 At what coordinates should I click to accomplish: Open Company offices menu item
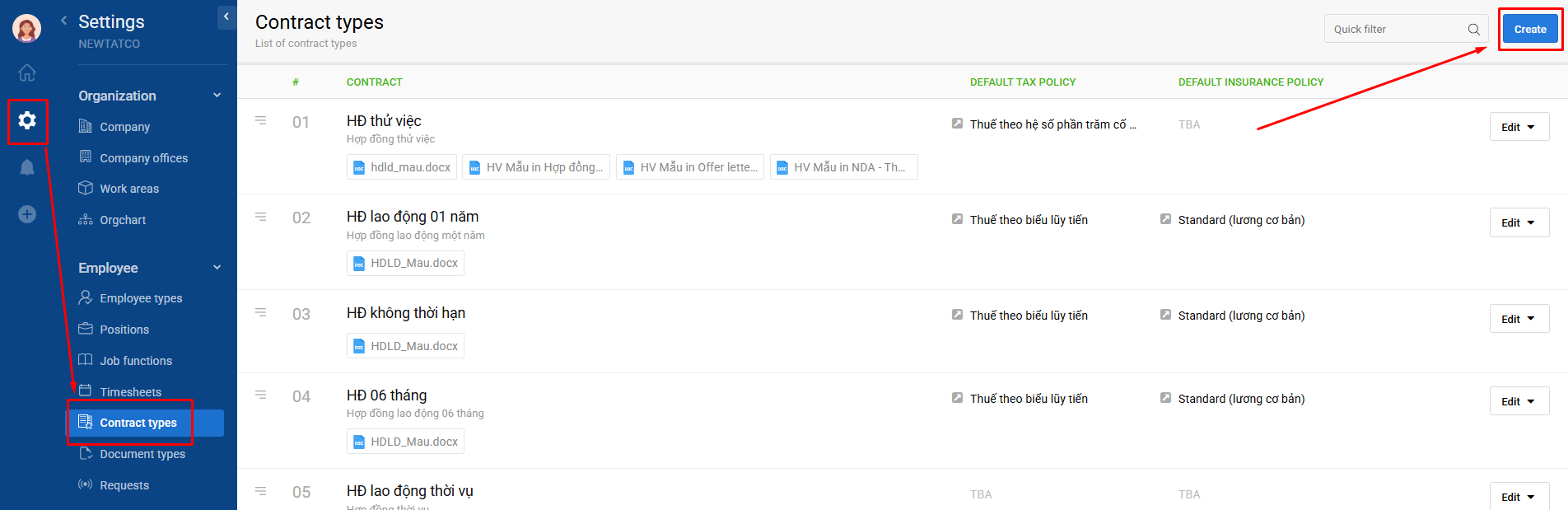(x=144, y=158)
